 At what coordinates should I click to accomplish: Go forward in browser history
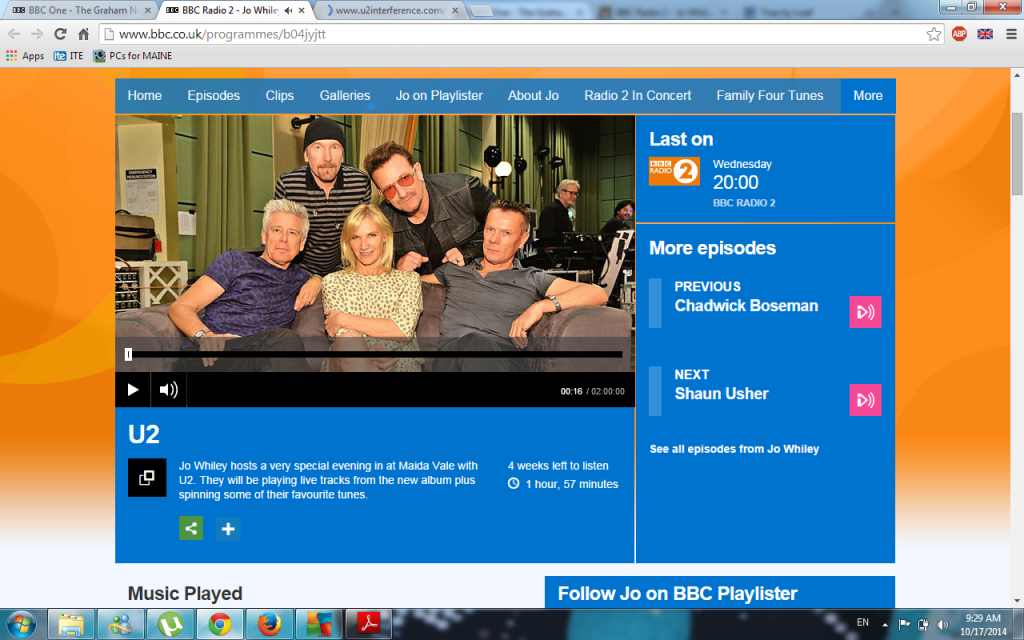pyautogui.click(x=37, y=34)
